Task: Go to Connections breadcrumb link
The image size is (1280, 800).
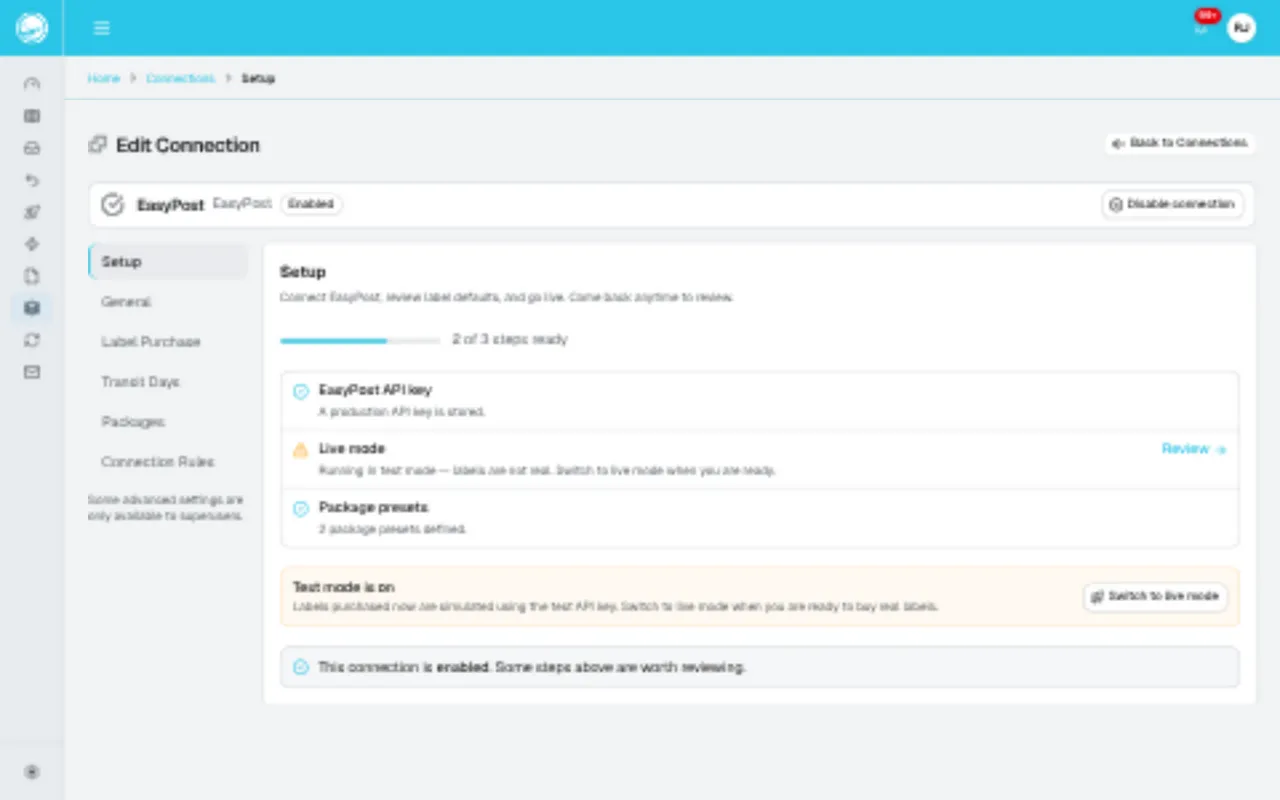Action: click(180, 78)
